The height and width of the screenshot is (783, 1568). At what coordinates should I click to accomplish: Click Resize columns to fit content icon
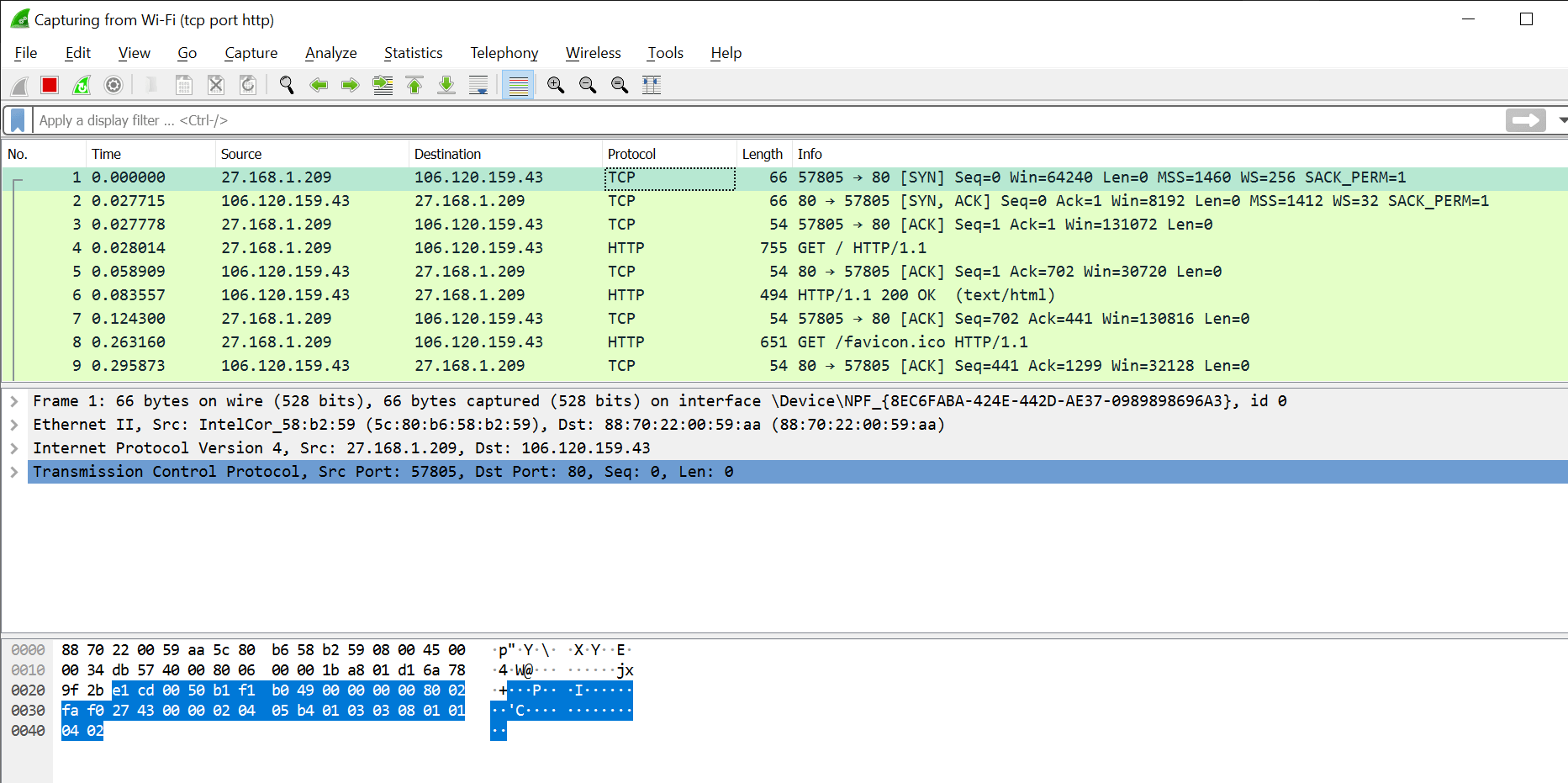point(652,85)
